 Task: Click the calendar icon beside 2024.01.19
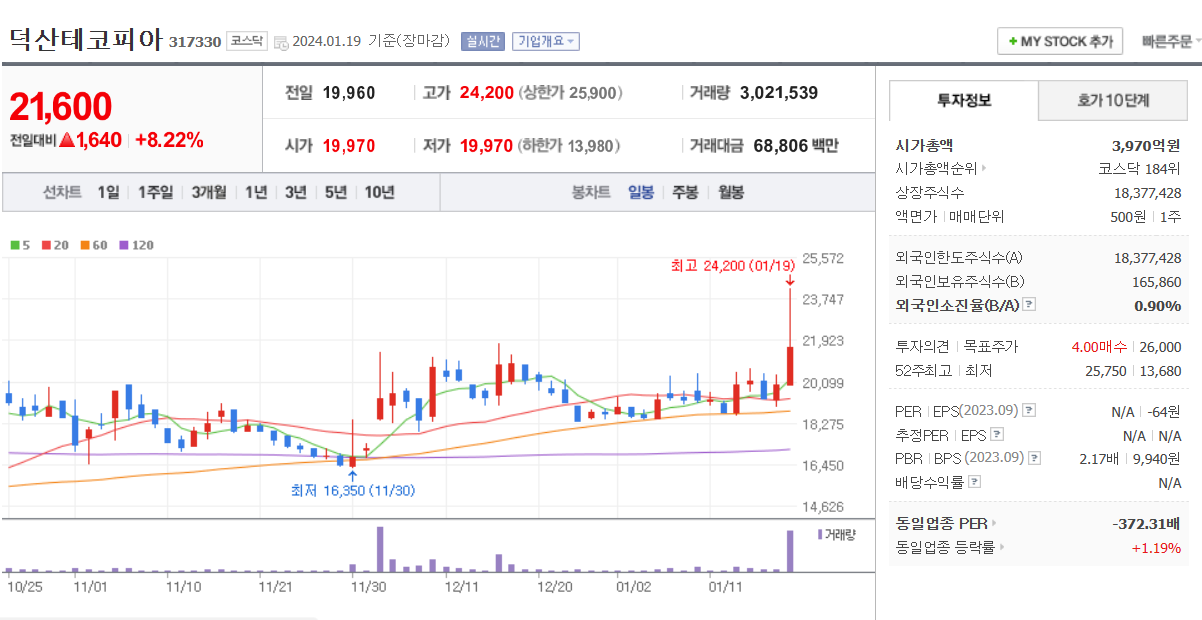(281, 42)
